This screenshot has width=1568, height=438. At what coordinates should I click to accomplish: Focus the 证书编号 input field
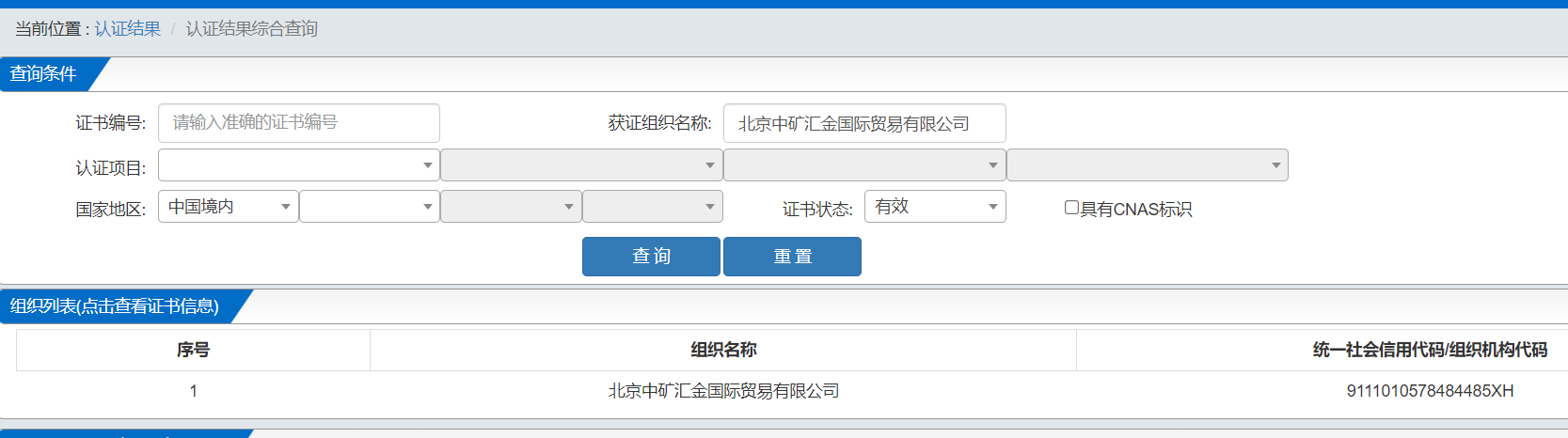(299, 123)
